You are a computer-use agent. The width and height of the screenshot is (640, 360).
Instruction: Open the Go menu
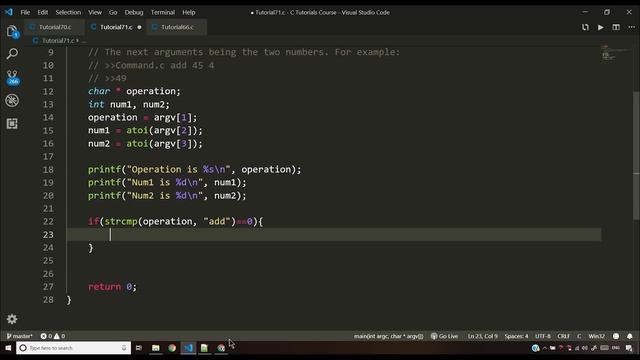click(113, 12)
